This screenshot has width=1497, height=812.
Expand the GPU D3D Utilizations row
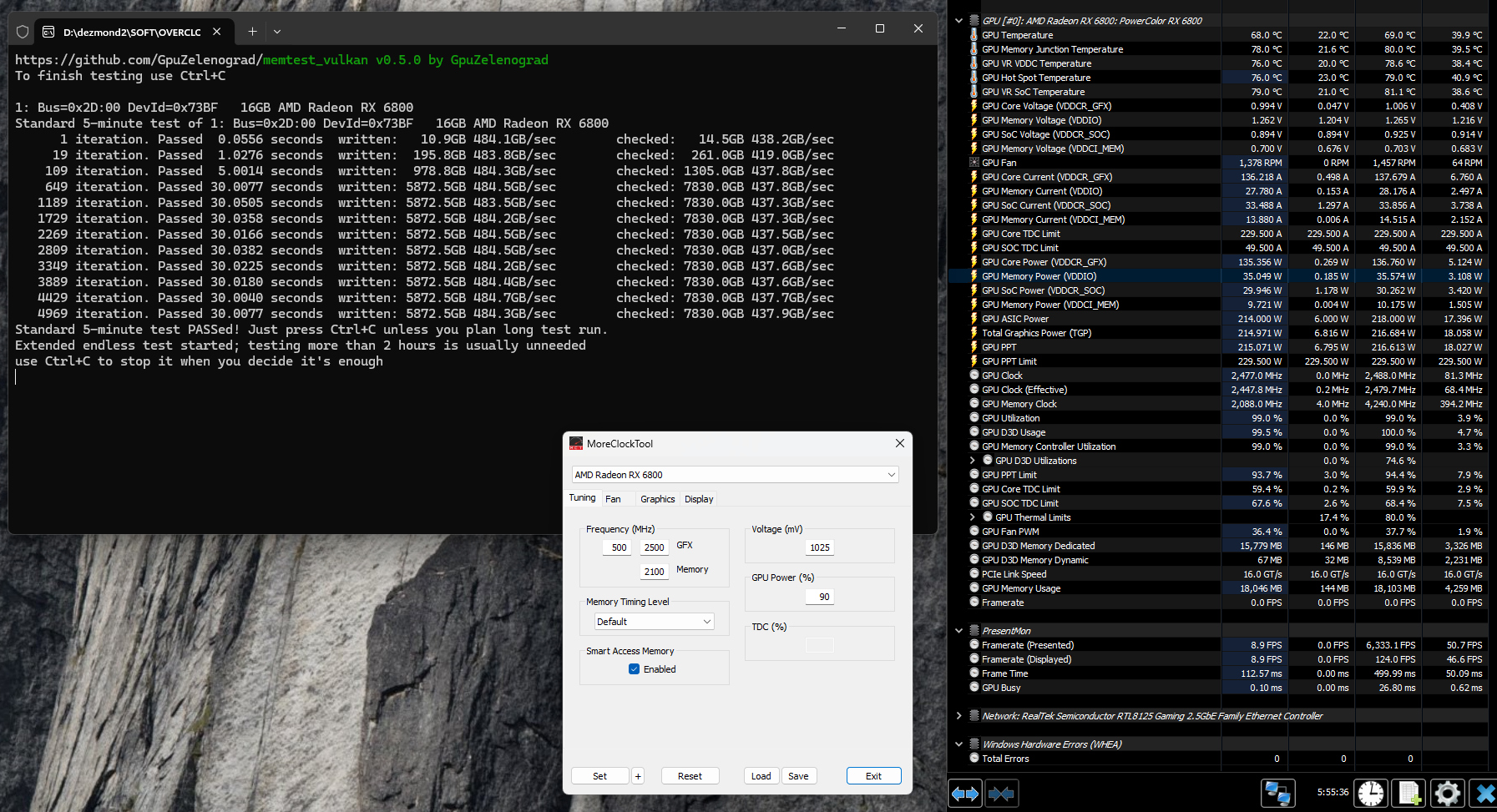click(972, 461)
